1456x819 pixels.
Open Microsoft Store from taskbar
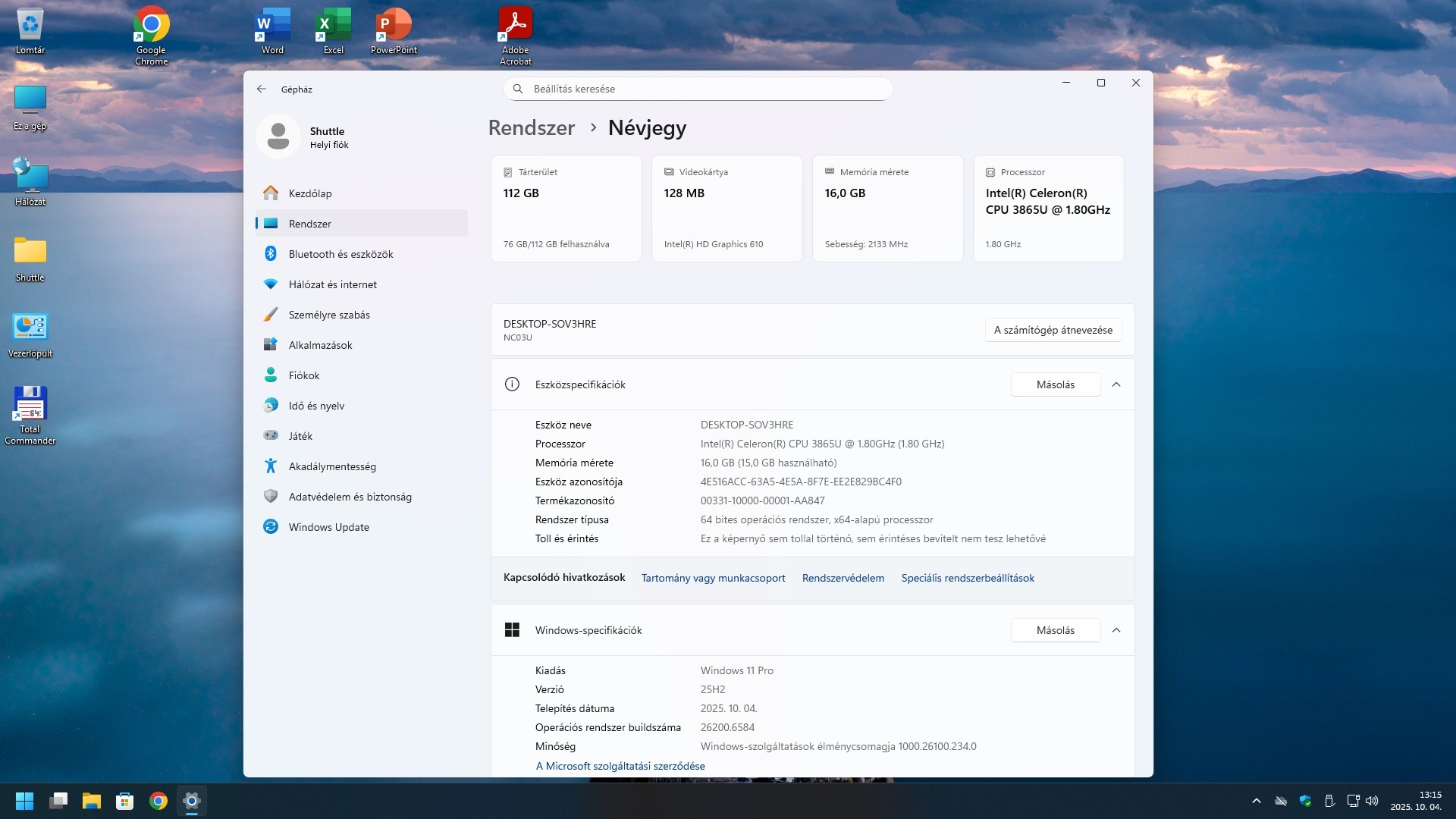click(124, 801)
